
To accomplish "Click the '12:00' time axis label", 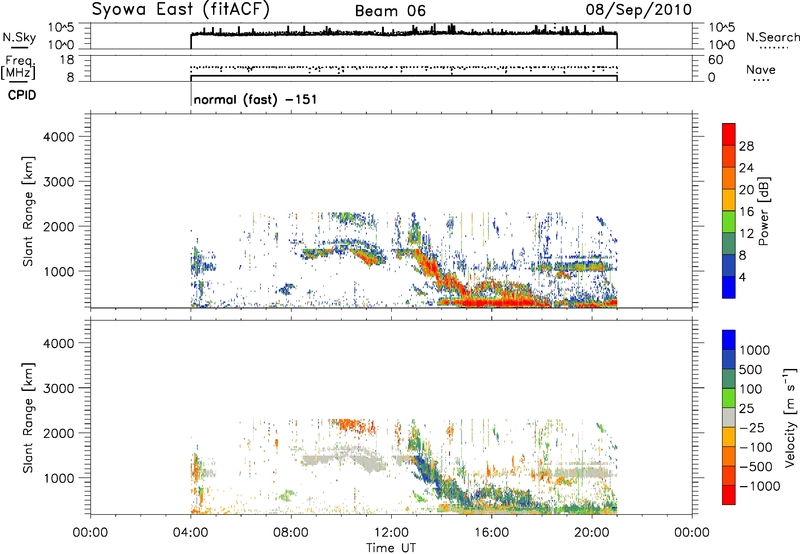I will click(x=391, y=533).
